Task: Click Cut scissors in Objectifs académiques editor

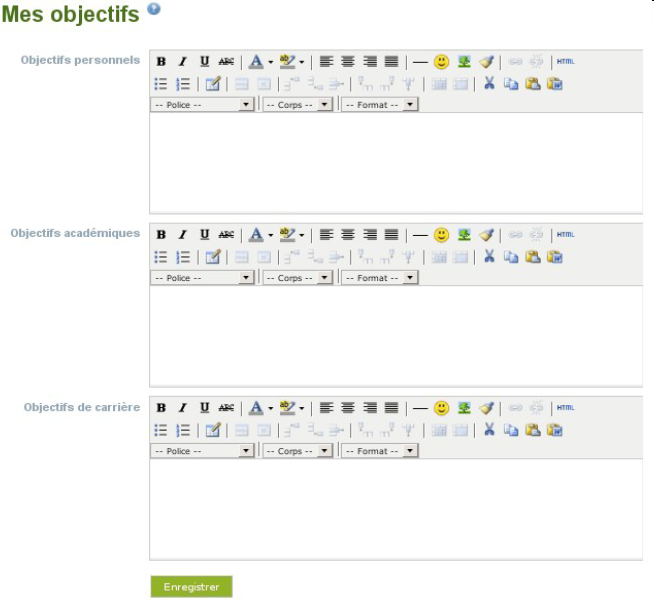Action: click(x=489, y=256)
